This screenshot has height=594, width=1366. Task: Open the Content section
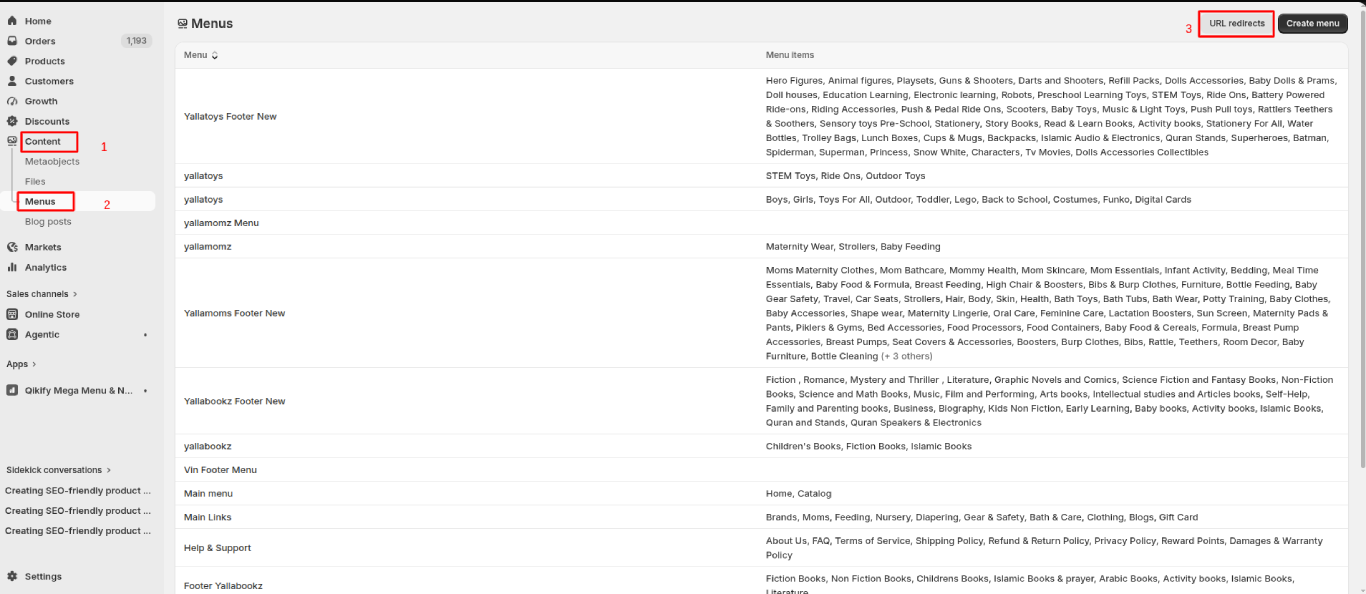tap(43, 141)
